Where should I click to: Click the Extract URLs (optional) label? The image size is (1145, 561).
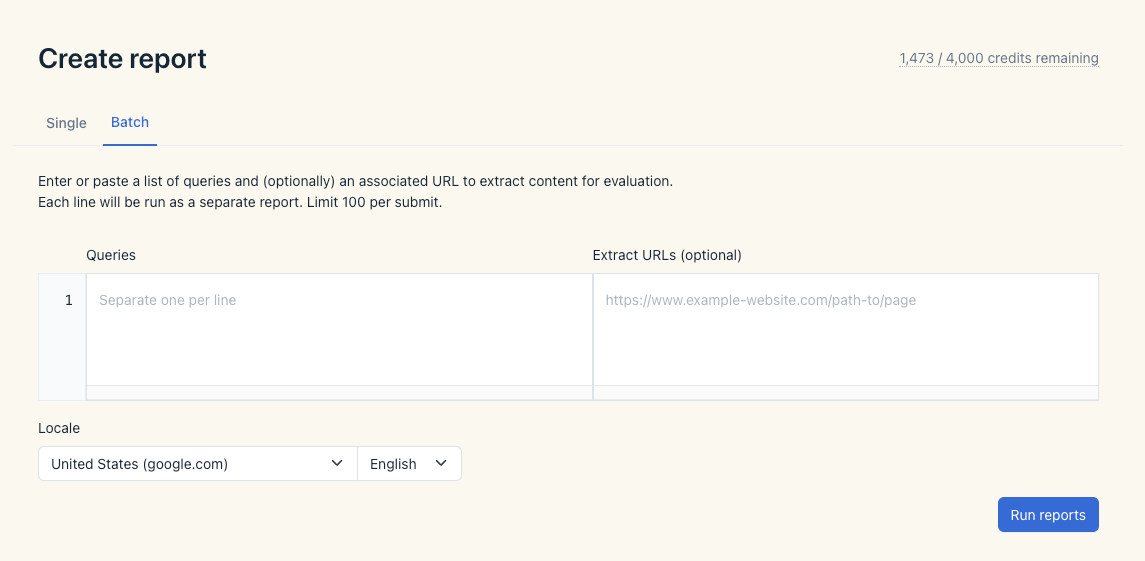[667, 255]
